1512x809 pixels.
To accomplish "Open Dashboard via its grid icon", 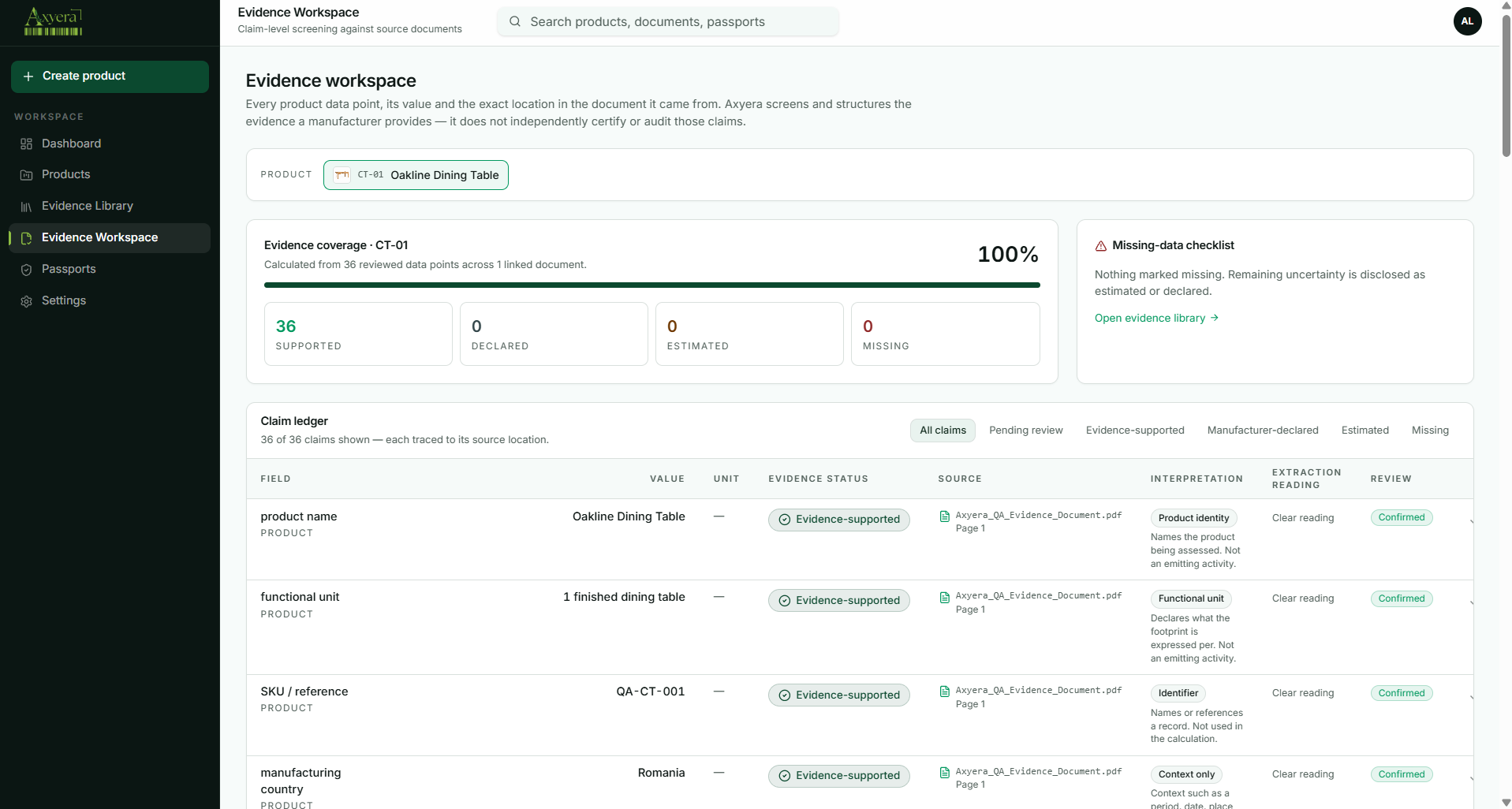I will tap(26, 144).
